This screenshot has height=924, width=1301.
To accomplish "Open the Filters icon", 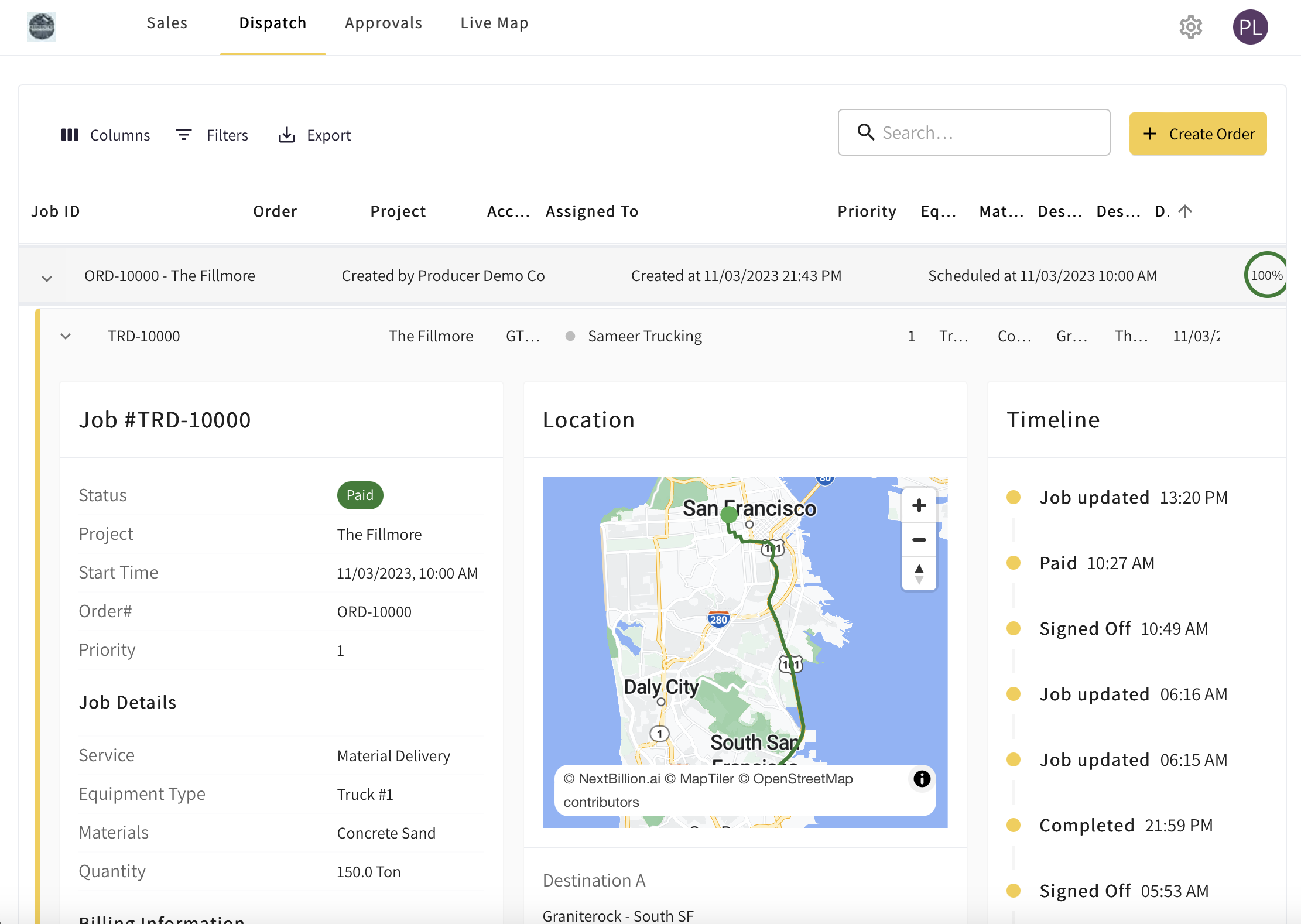I will pos(183,134).
